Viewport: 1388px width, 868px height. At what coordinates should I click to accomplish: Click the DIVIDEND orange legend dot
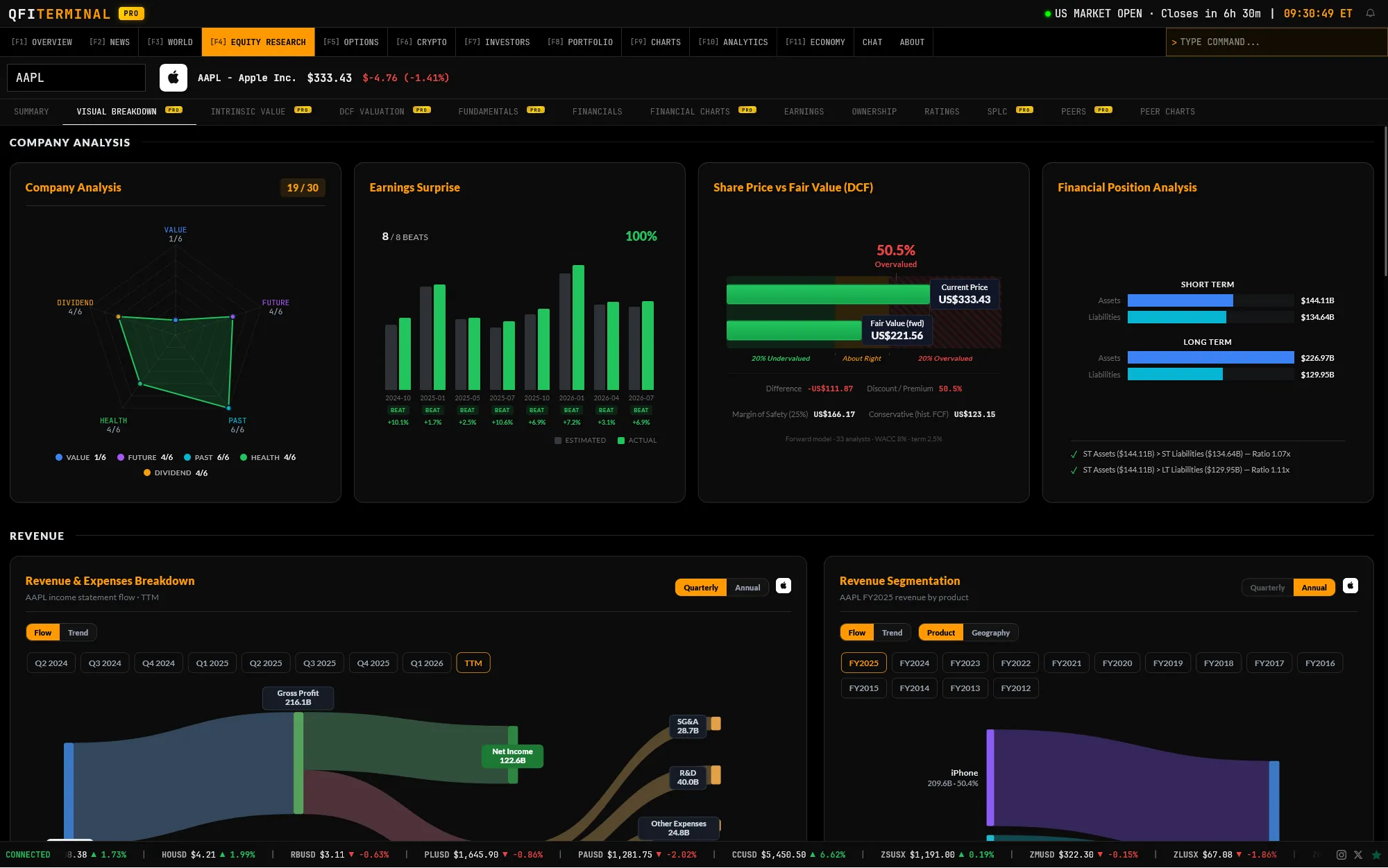pyautogui.click(x=147, y=473)
